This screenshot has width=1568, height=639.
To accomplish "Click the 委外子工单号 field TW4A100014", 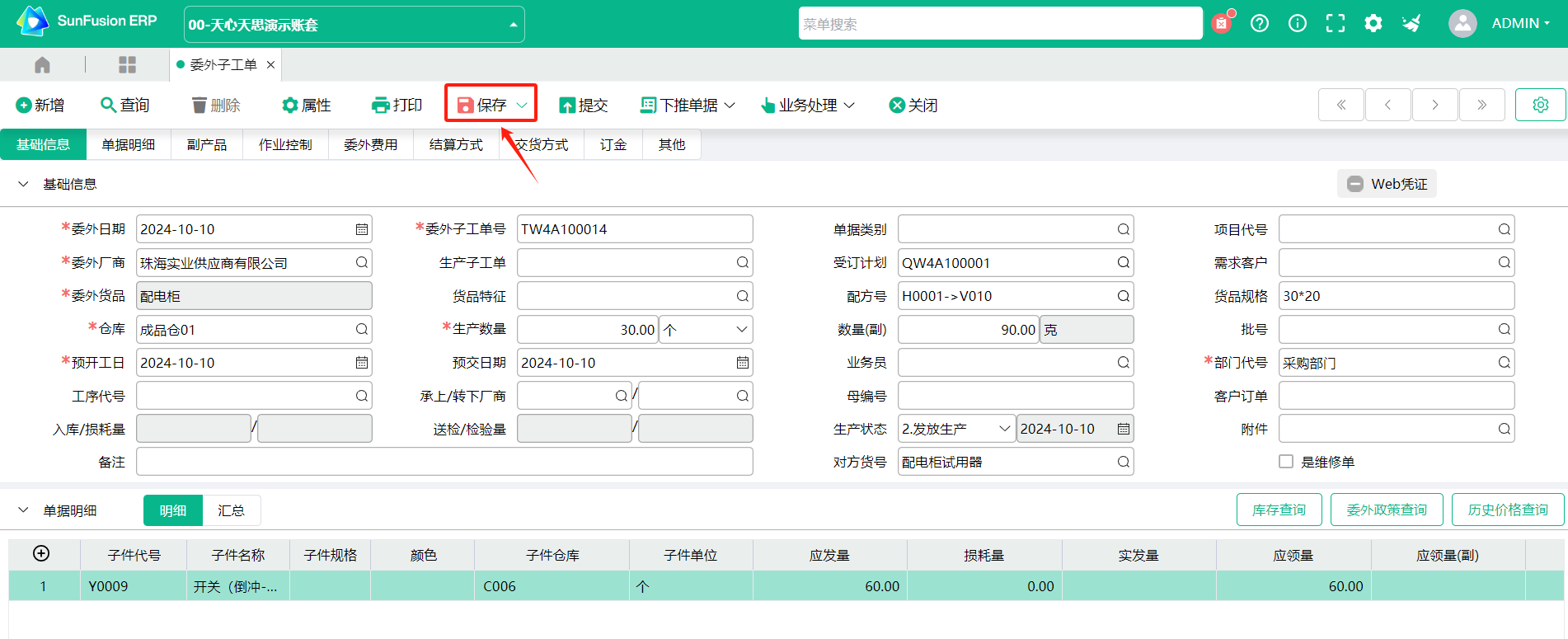I will tap(635, 229).
